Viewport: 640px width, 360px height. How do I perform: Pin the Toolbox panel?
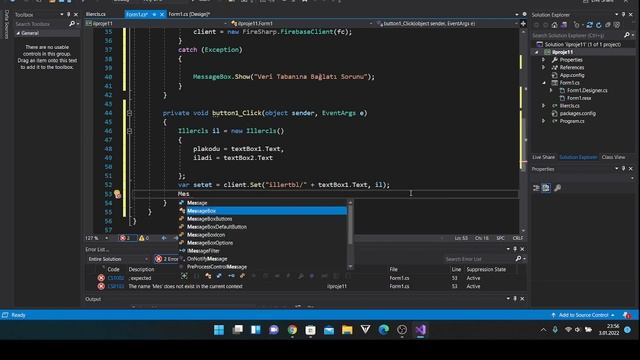click(x=69, y=15)
